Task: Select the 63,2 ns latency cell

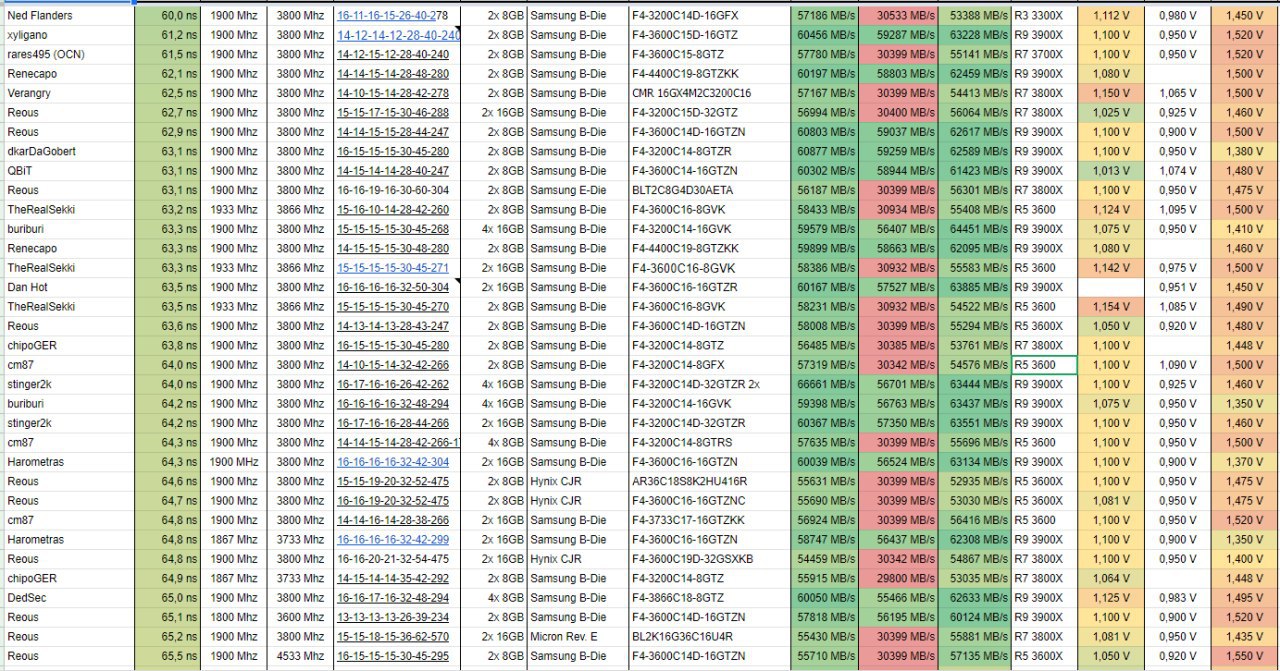Action: pos(167,210)
